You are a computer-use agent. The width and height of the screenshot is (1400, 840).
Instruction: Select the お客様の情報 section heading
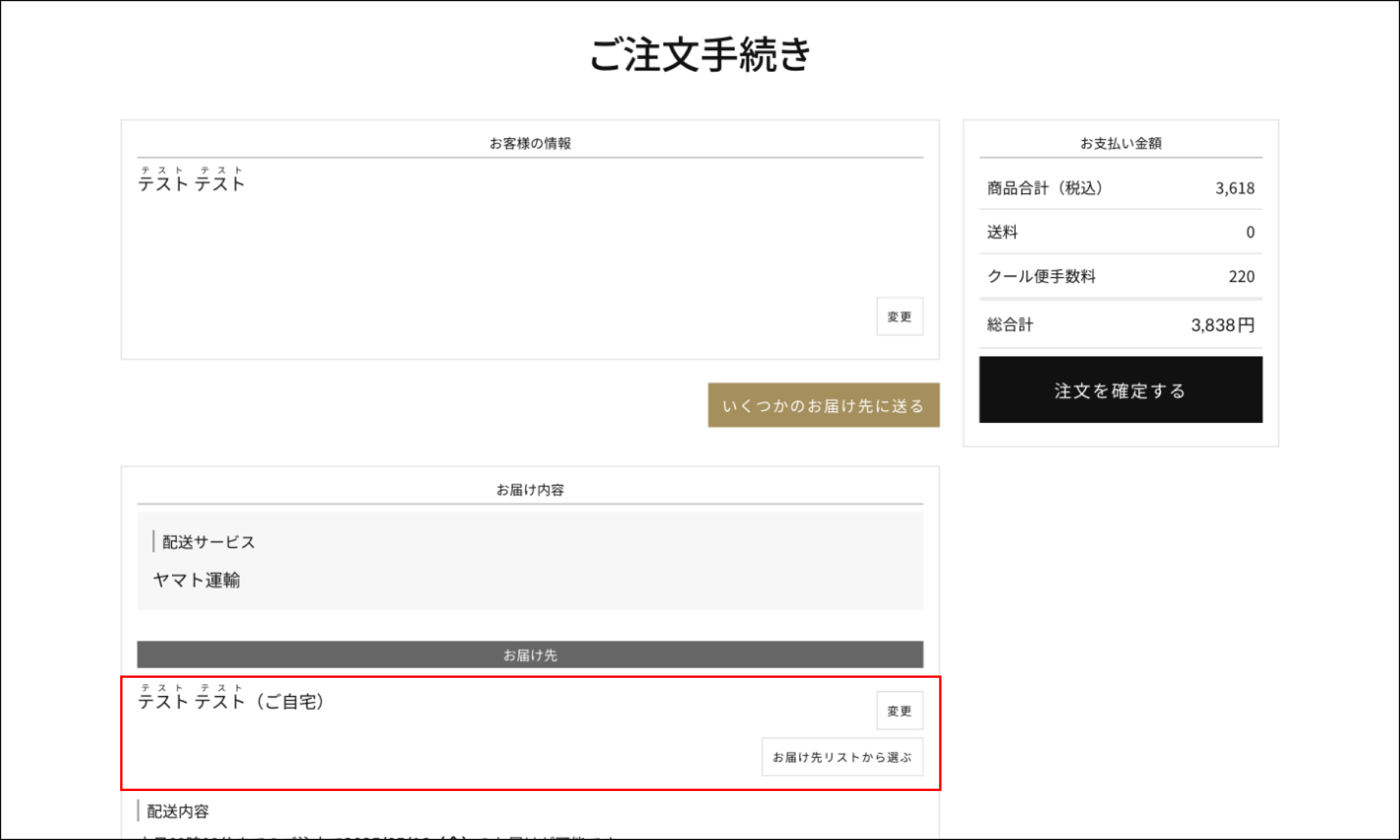tap(530, 143)
